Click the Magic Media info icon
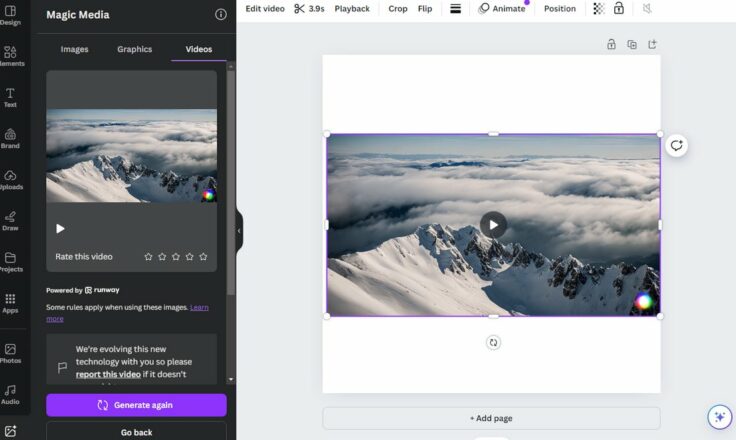 pos(221,15)
